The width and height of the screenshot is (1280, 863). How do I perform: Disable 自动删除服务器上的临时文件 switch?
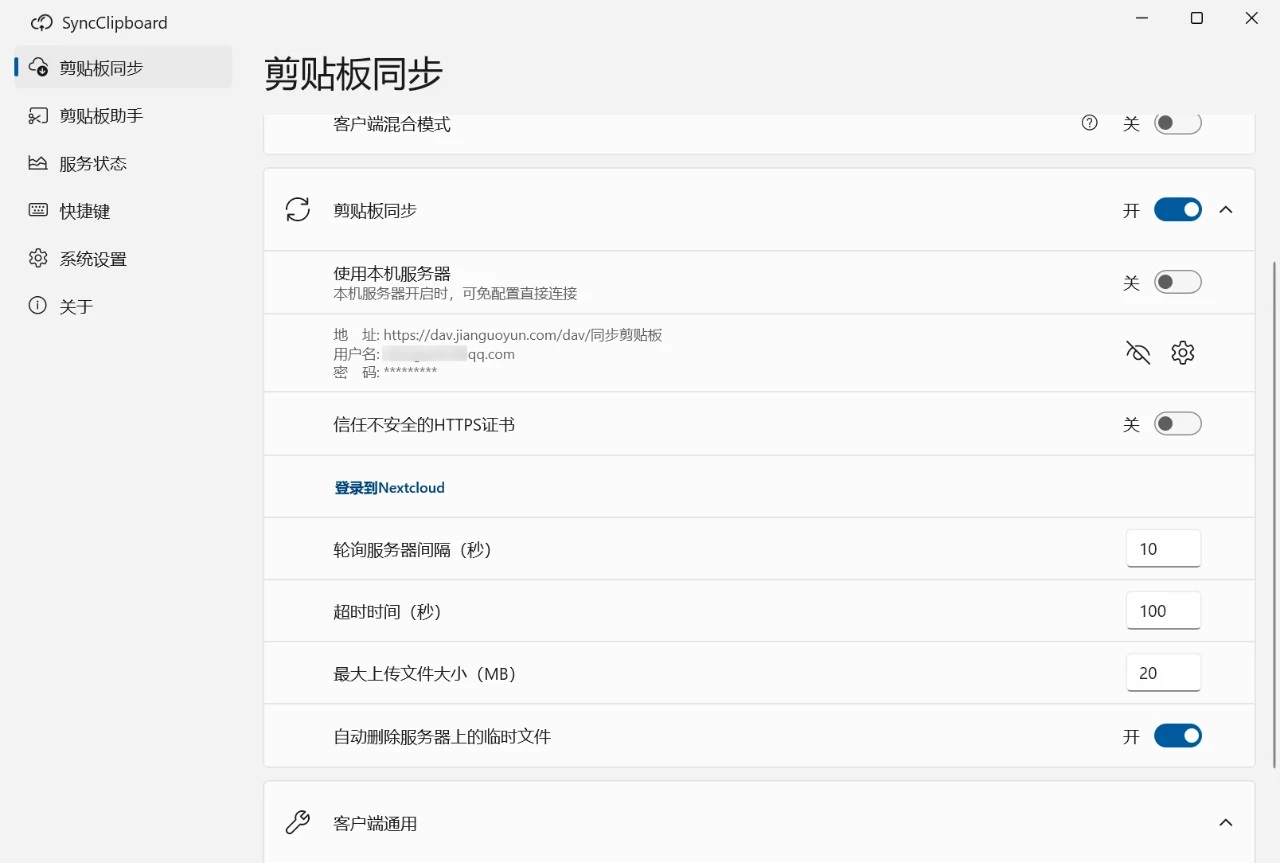click(1178, 736)
